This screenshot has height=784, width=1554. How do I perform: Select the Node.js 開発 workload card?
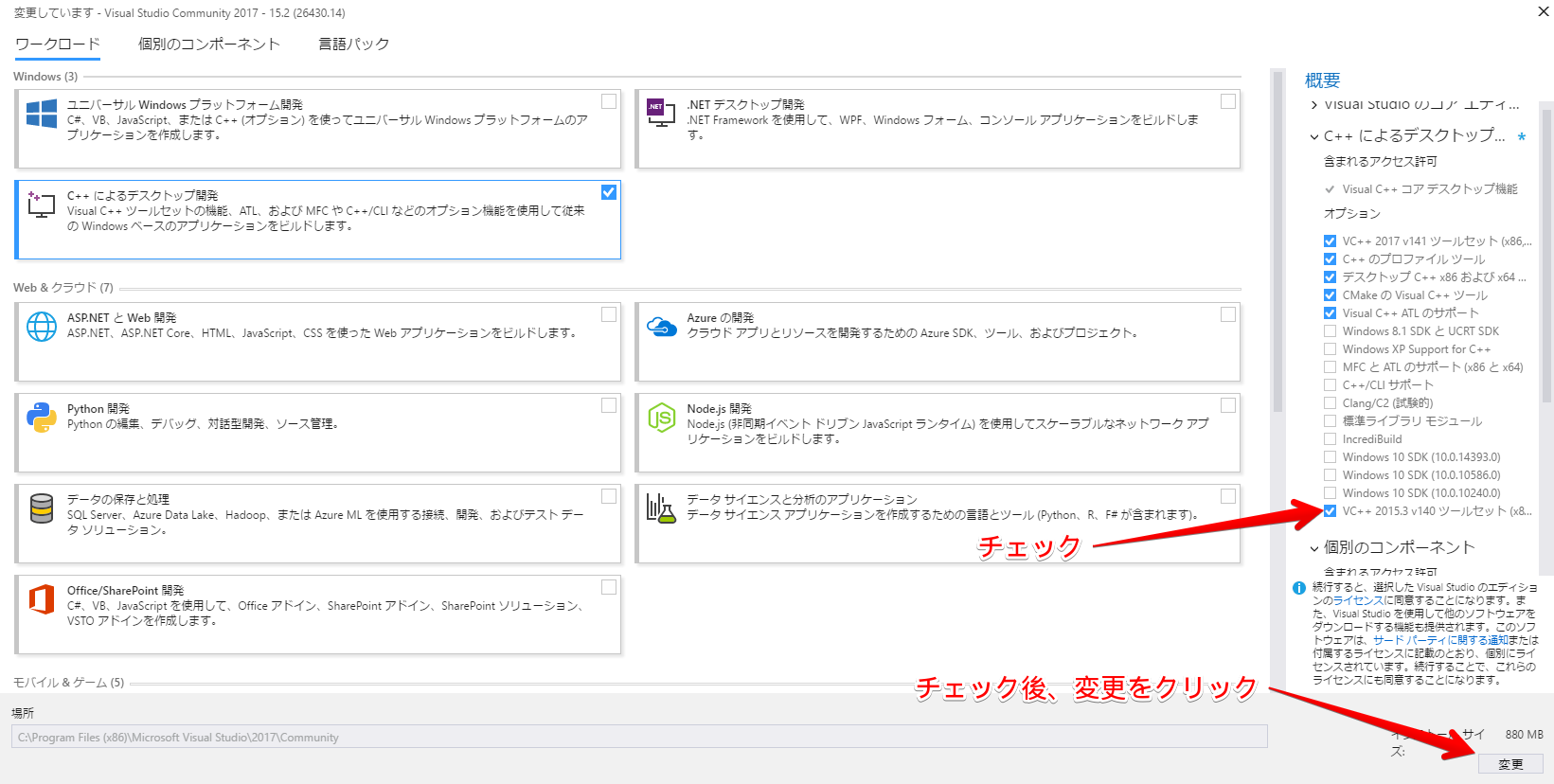pyautogui.click(x=938, y=433)
